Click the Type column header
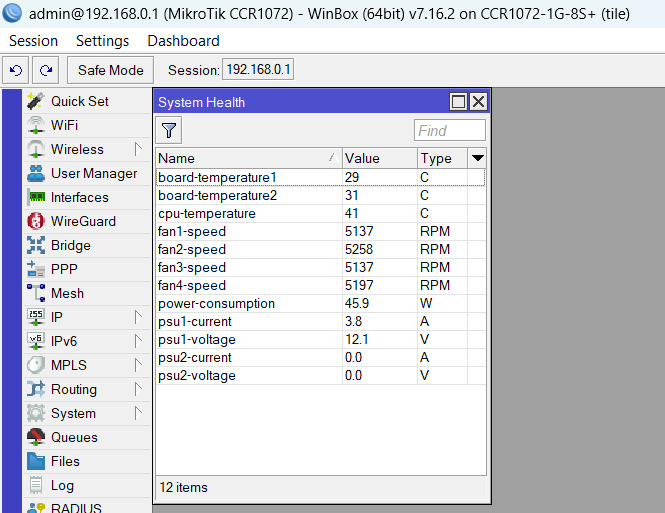Image resolution: width=665 pixels, height=513 pixels. click(x=442, y=158)
